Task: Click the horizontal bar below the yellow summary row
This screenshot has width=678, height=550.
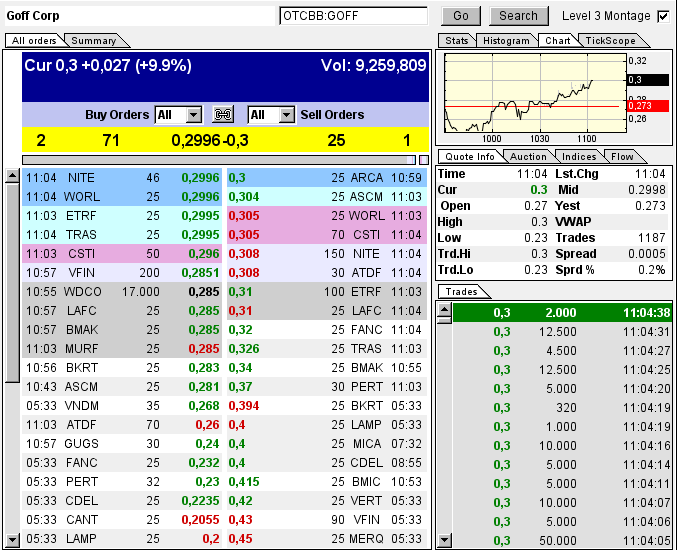Action: 218,159
